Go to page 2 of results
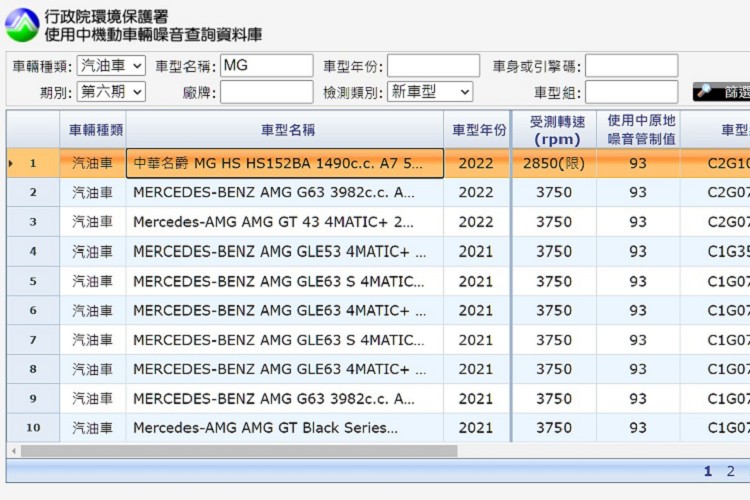The width and height of the screenshot is (750, 500). click(730, 471)
